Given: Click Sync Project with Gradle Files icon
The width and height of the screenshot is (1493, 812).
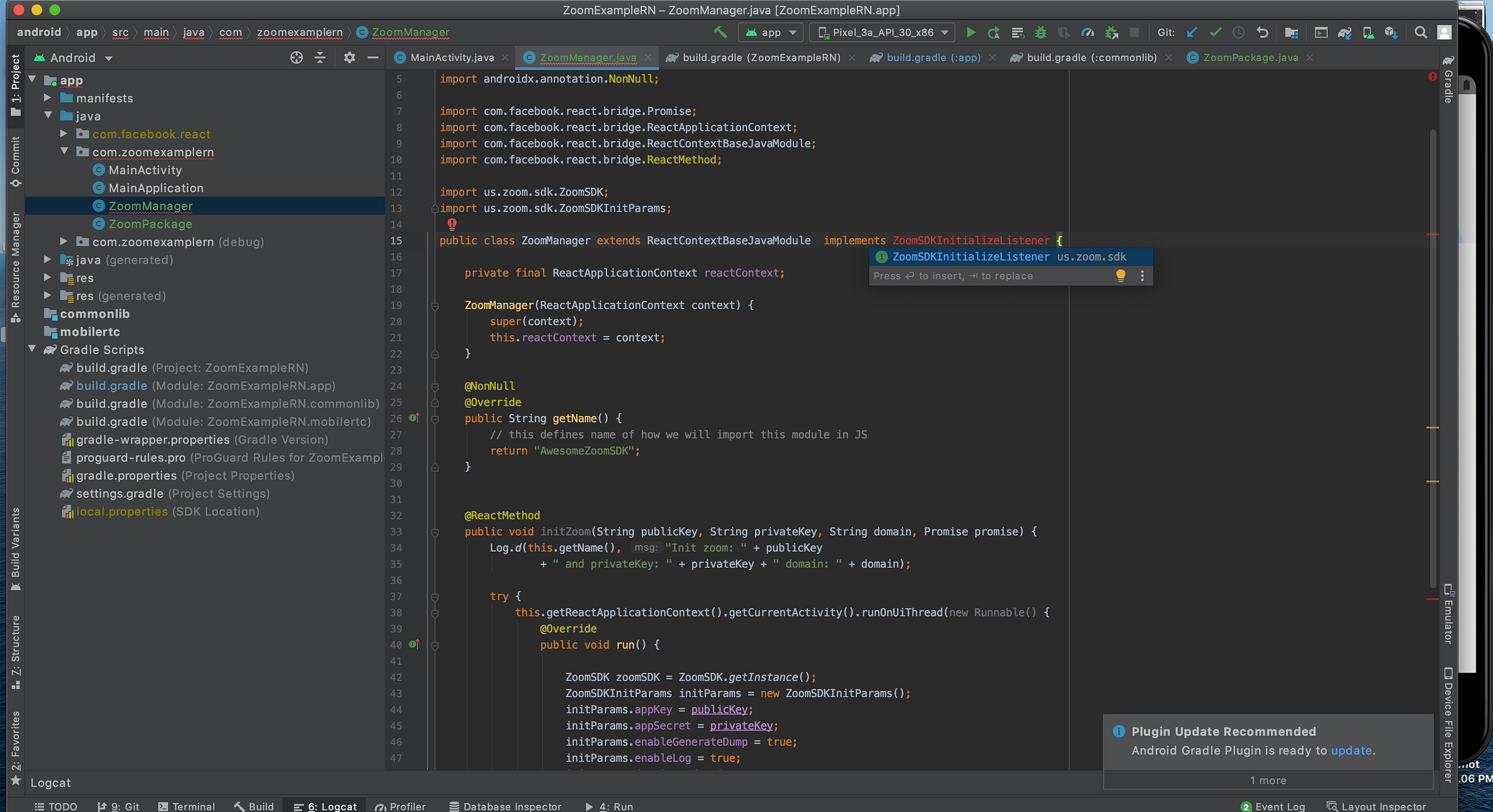Looking at the screenshot, I should pos(1344,32).
